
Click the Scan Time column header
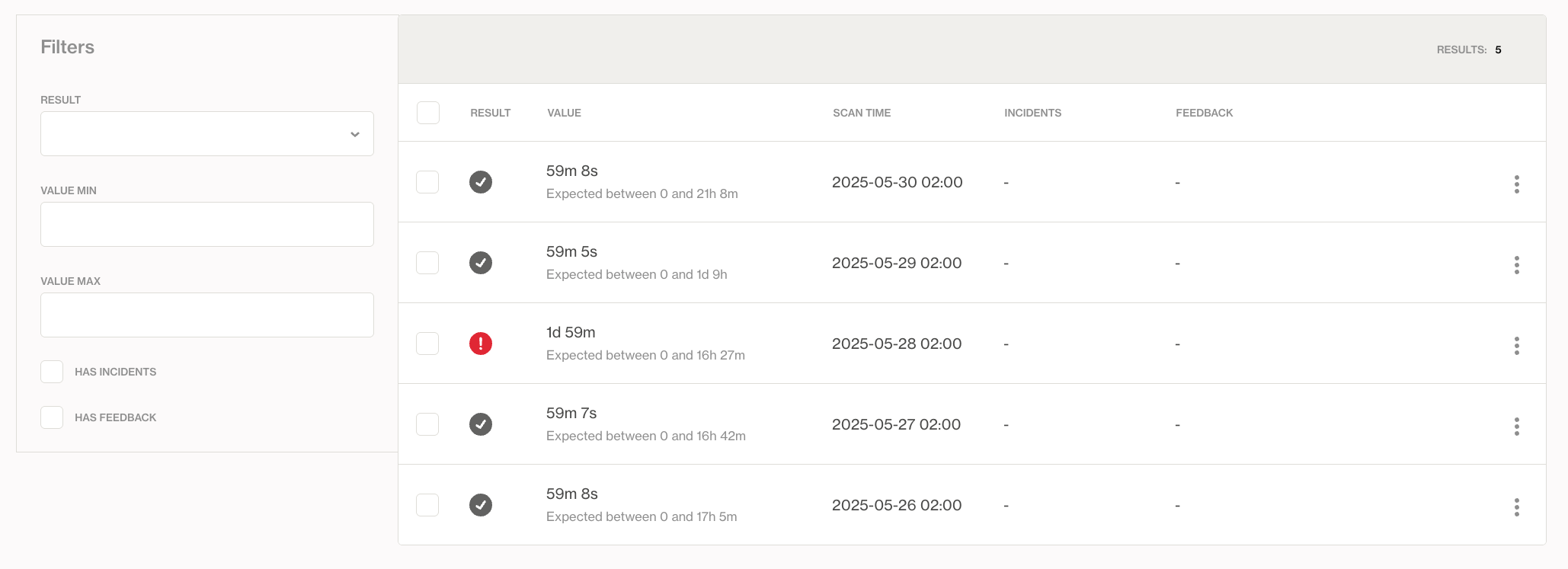click(862, 113)
